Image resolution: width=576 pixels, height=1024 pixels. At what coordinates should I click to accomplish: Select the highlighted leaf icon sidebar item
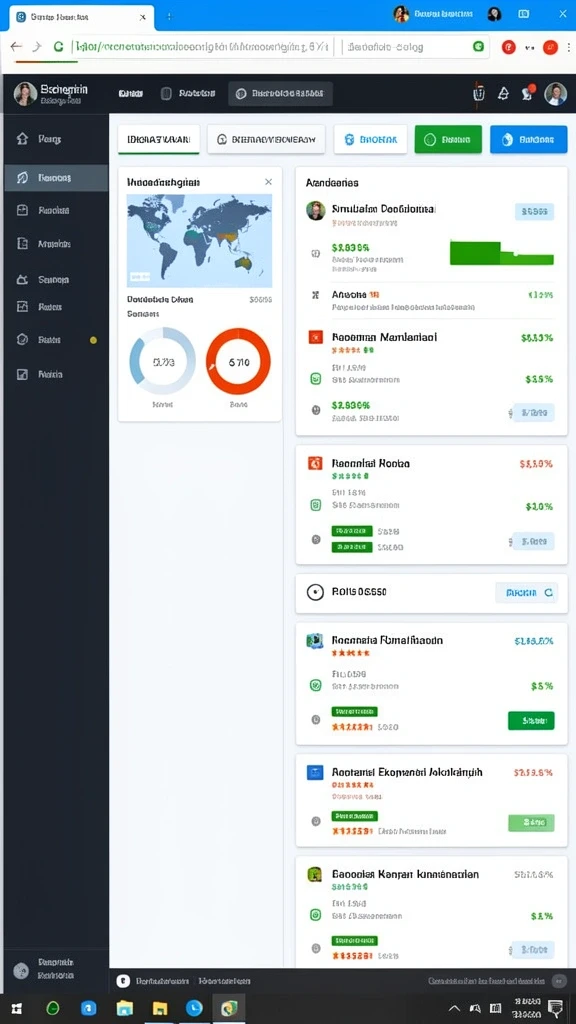[x=56, y=178]
